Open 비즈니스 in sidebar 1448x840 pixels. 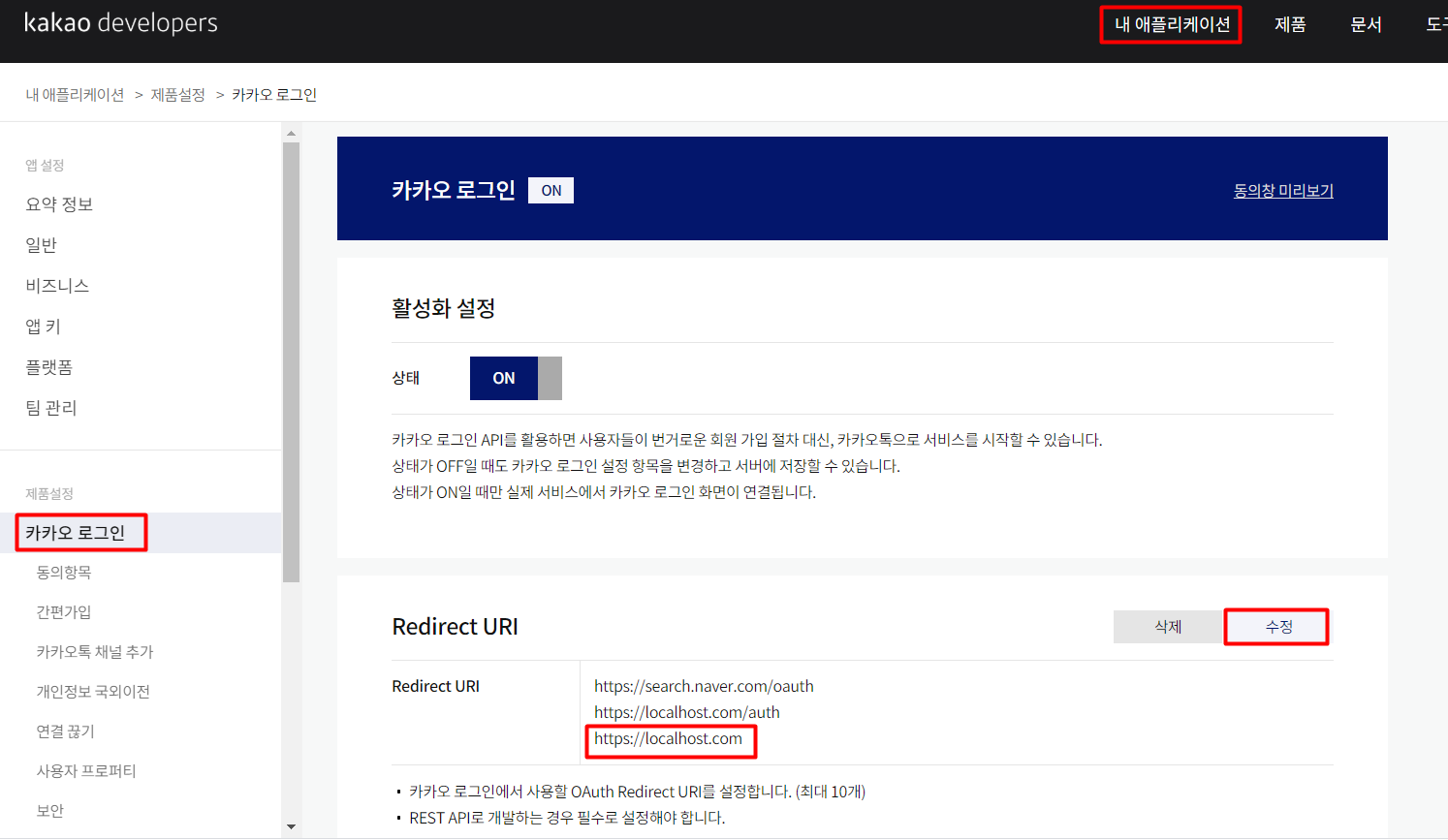tap(57, 286)
